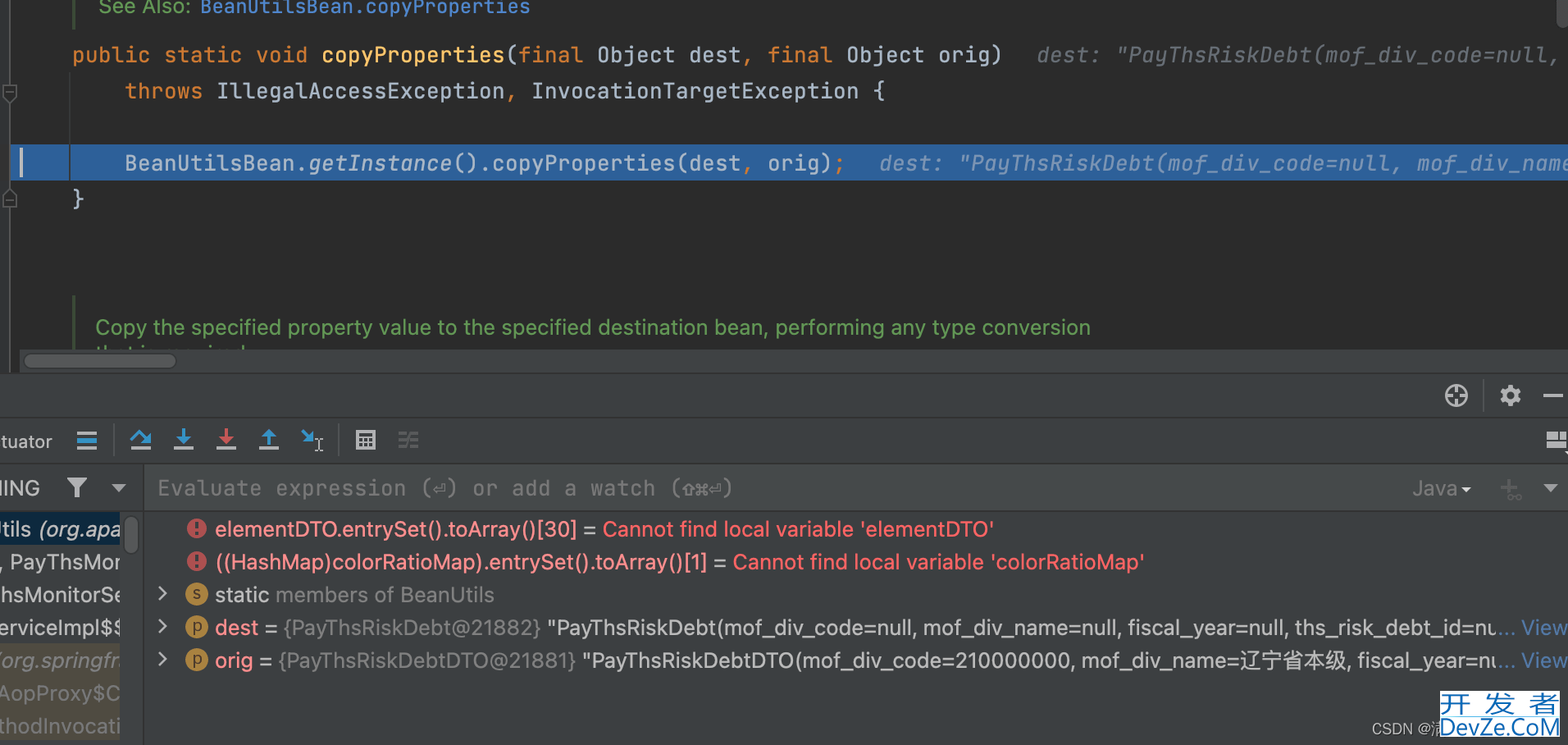This screenshot has width=1568, height=745.
Task: Click the Step Into debugger icon
Action: coord(184,440)
